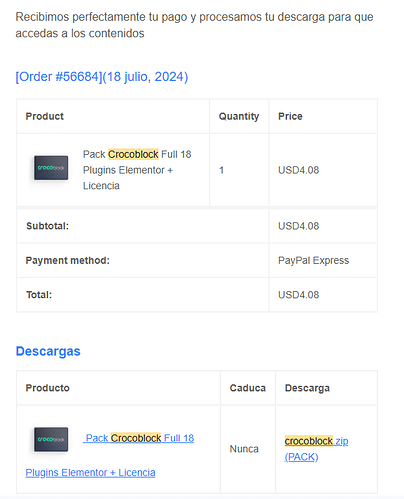The width and height of the screenshot is (404, 499).
Task: Download the crocoblock zip (PACK) file
Action: pyautogui.click(x=316, y=449)
